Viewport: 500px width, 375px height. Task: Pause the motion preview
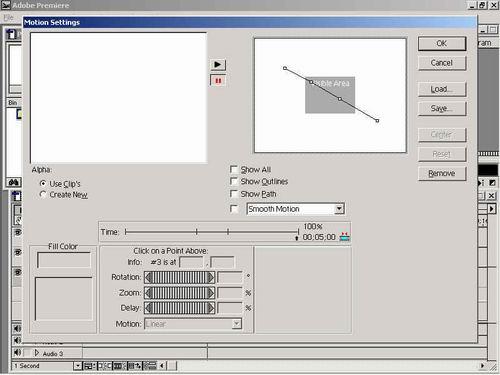218,80
